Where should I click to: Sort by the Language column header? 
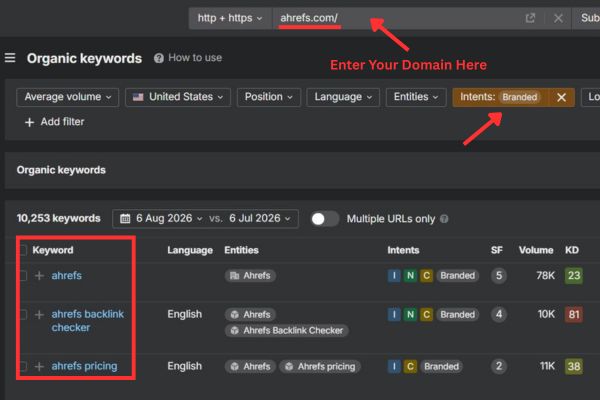tap(190, 250)
